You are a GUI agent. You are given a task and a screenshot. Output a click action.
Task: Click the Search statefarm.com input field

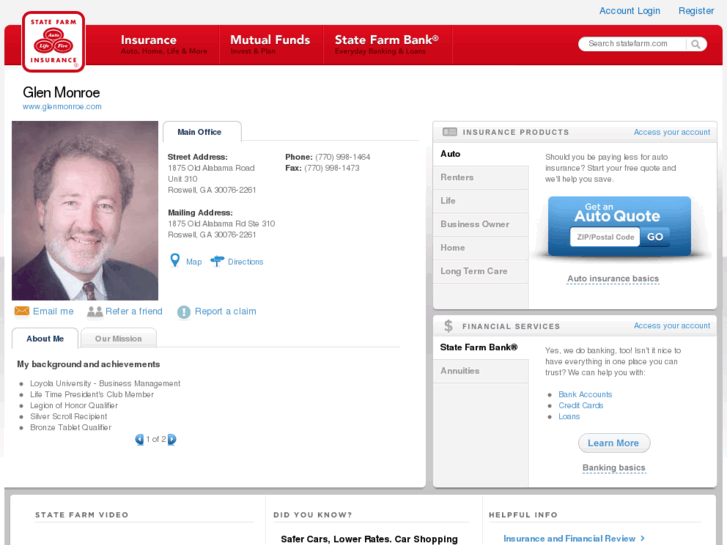pos(634,44)
